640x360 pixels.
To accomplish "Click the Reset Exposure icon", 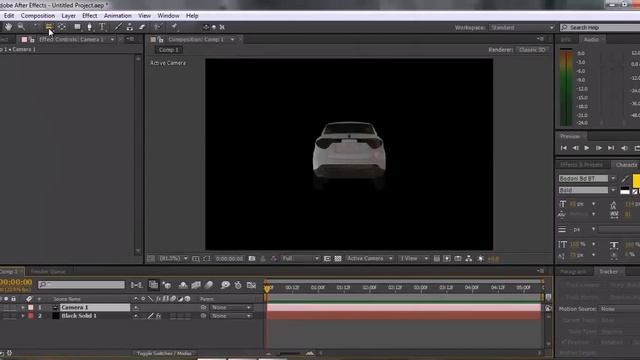I will pyautogui.click(x=481, y=259).
